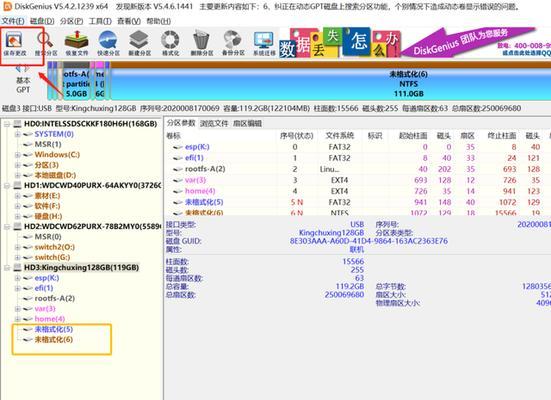Image resolution: width=551 pixels, height=400 pixels.
Task: Select 未格式化(6) in the disk tree
Action: (x=53, y=340)
